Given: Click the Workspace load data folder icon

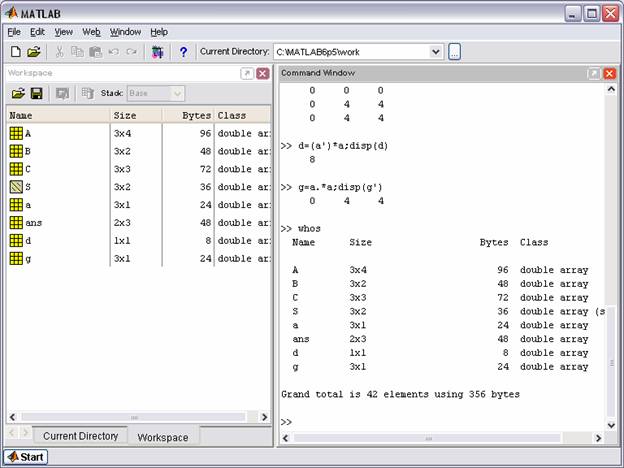Looking at the screenshot, I should (x=18, y=94).
